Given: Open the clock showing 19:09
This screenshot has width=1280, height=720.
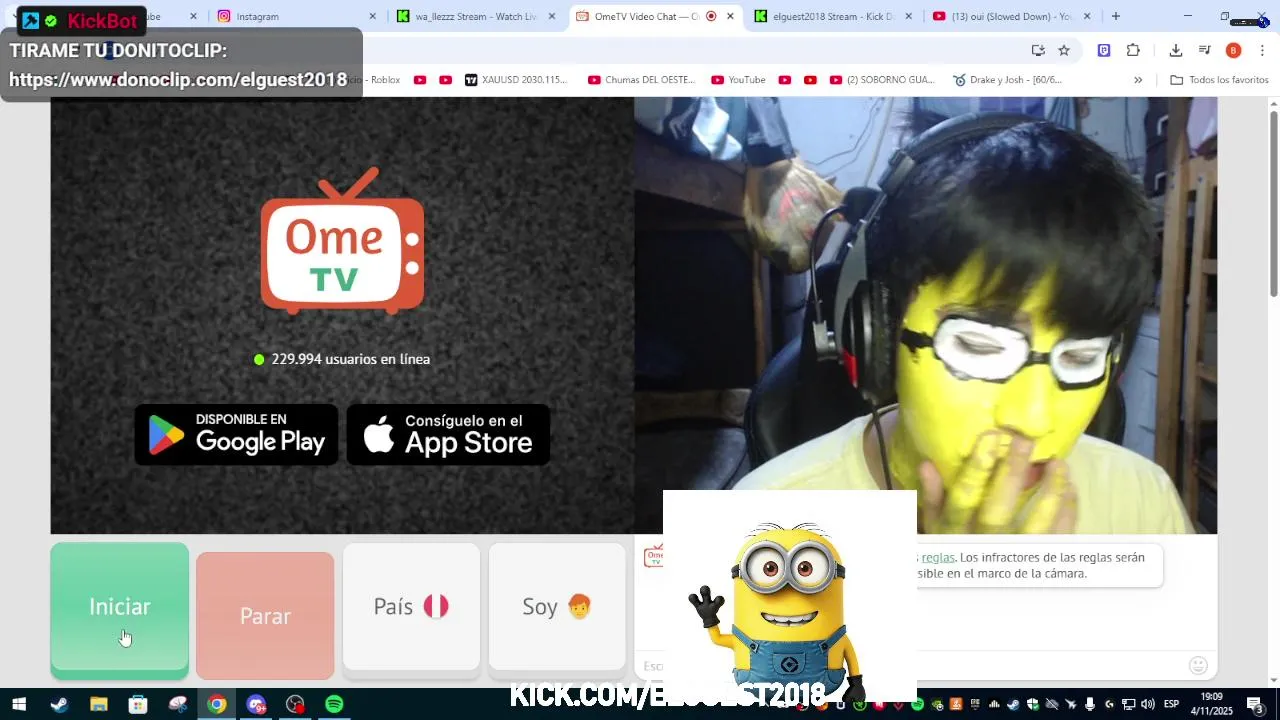Looking at the screenshot, I should (1212, 704).
